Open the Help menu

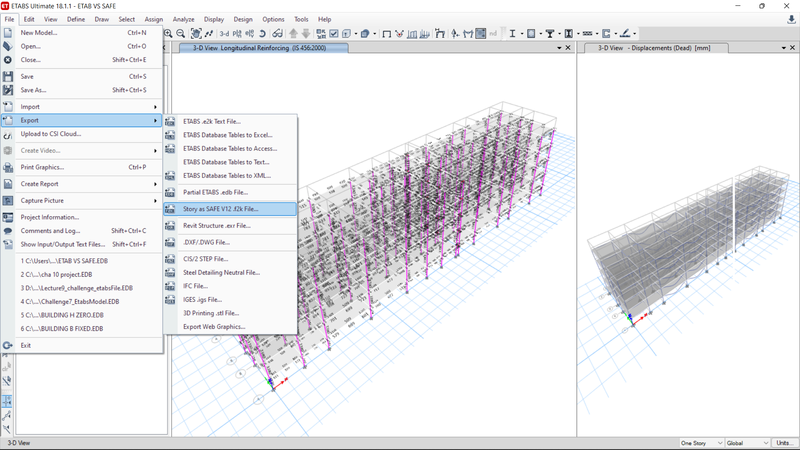(324, 19)
